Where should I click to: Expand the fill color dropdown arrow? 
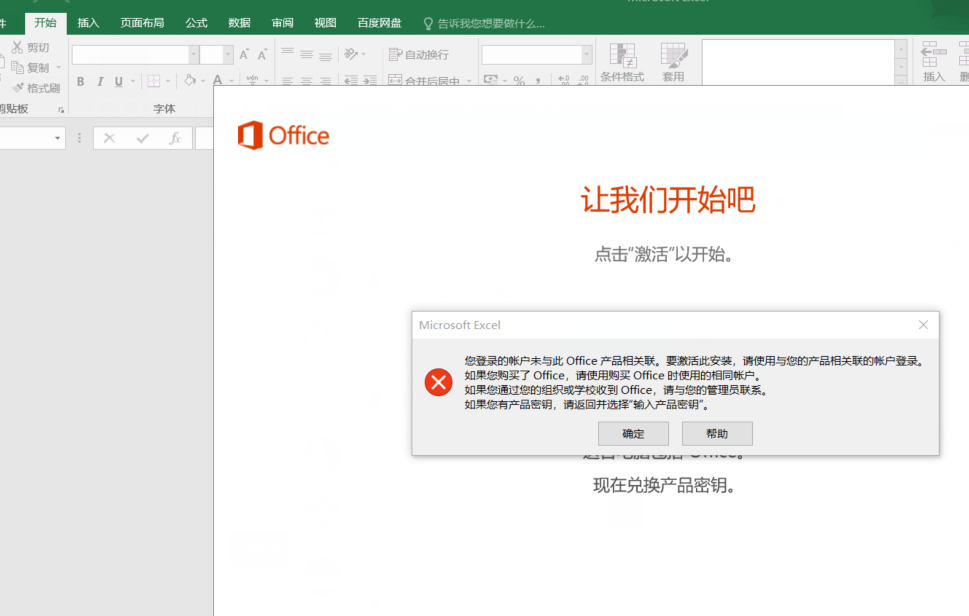pyautogui.click(x=203, y=81)
